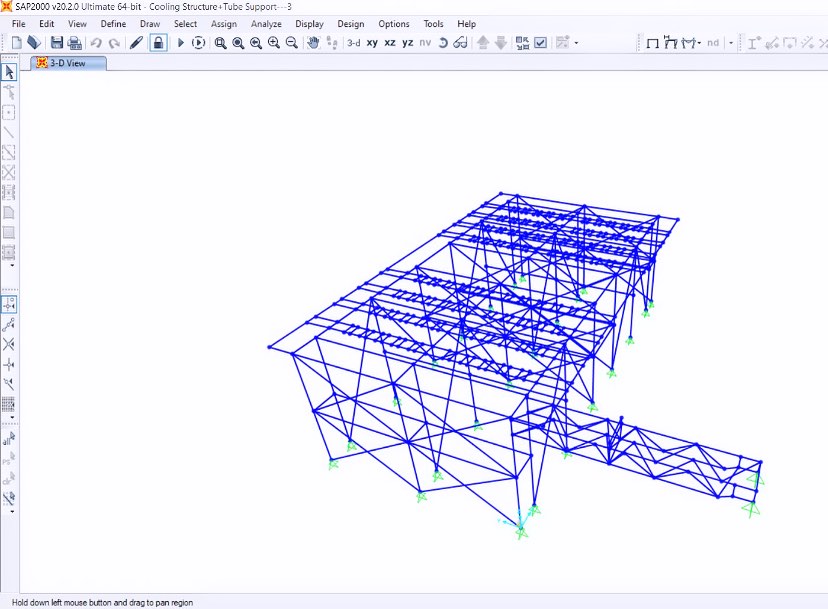Click the Snap to Points icon

(x=9, y=304)
